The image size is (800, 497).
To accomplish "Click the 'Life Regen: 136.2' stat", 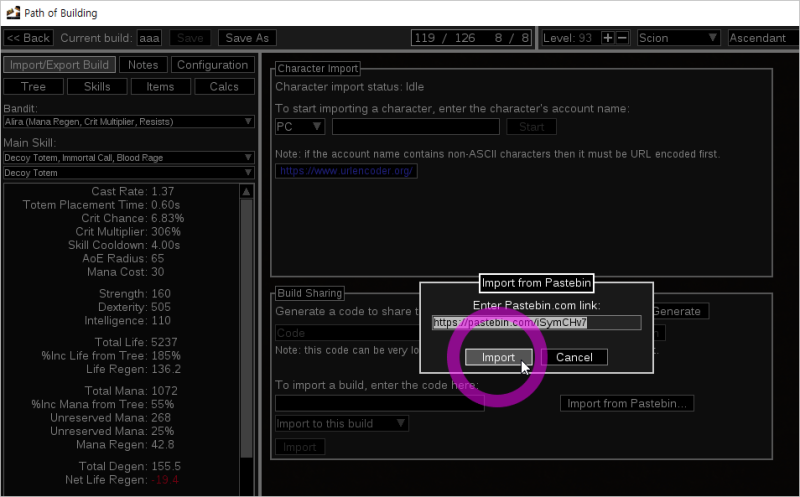I will click(133, 369).
